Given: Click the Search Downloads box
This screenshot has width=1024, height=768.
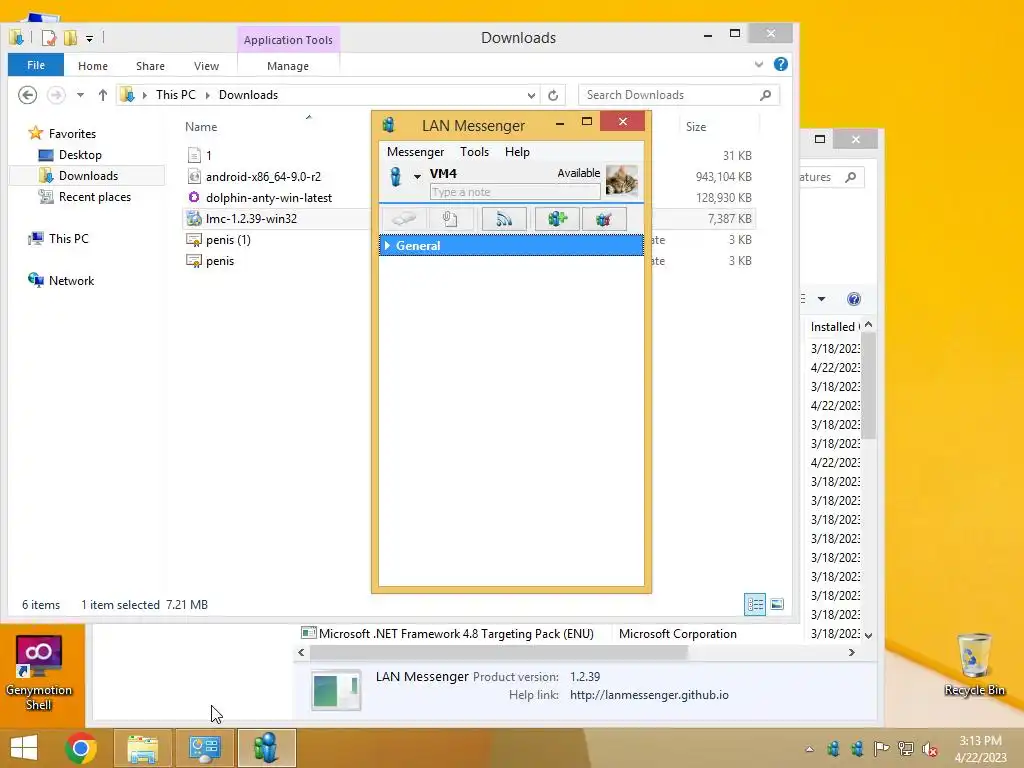Looking at the screenshot, I should click(x=679, y=95).
